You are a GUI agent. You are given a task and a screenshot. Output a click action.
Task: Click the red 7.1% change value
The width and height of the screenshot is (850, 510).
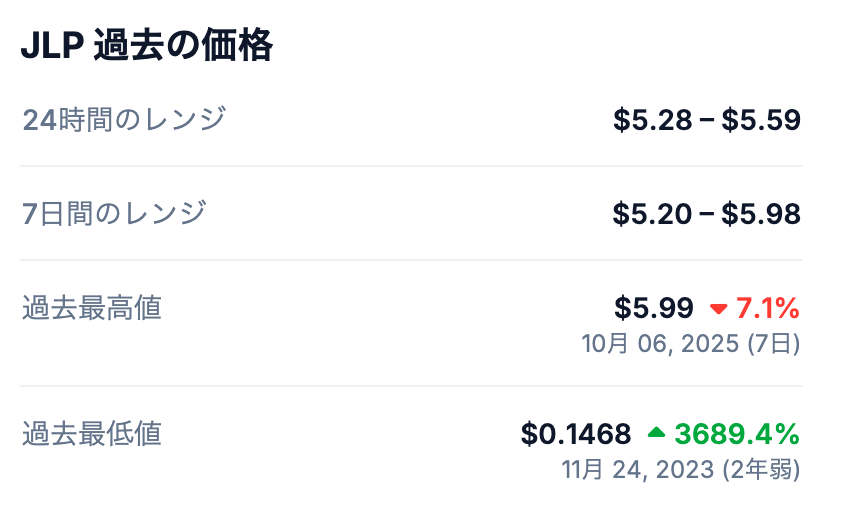tap(768, 307)
